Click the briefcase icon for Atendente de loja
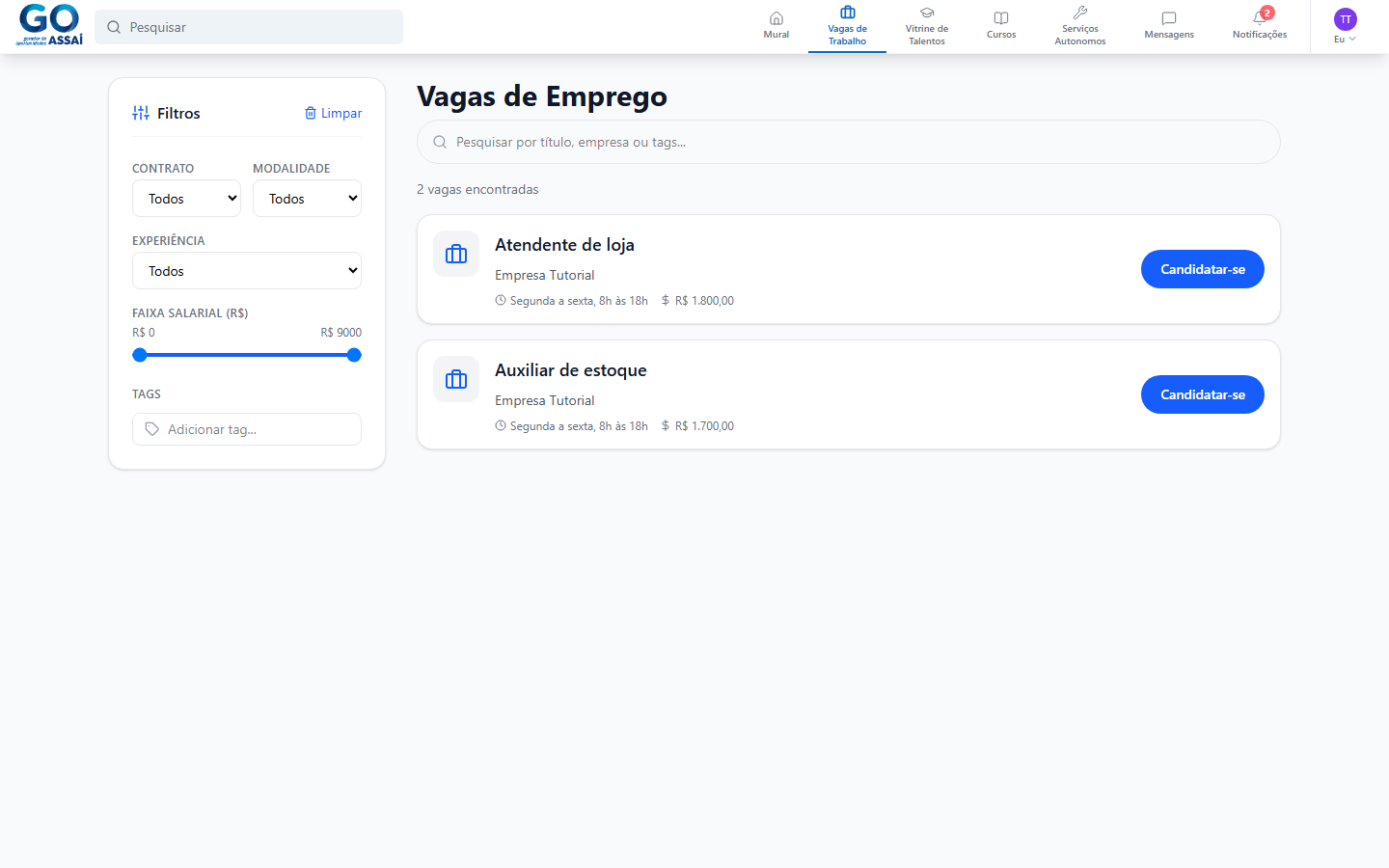Image resolution: width=1389 pixels, height=868 pixels. click(456, 254)
